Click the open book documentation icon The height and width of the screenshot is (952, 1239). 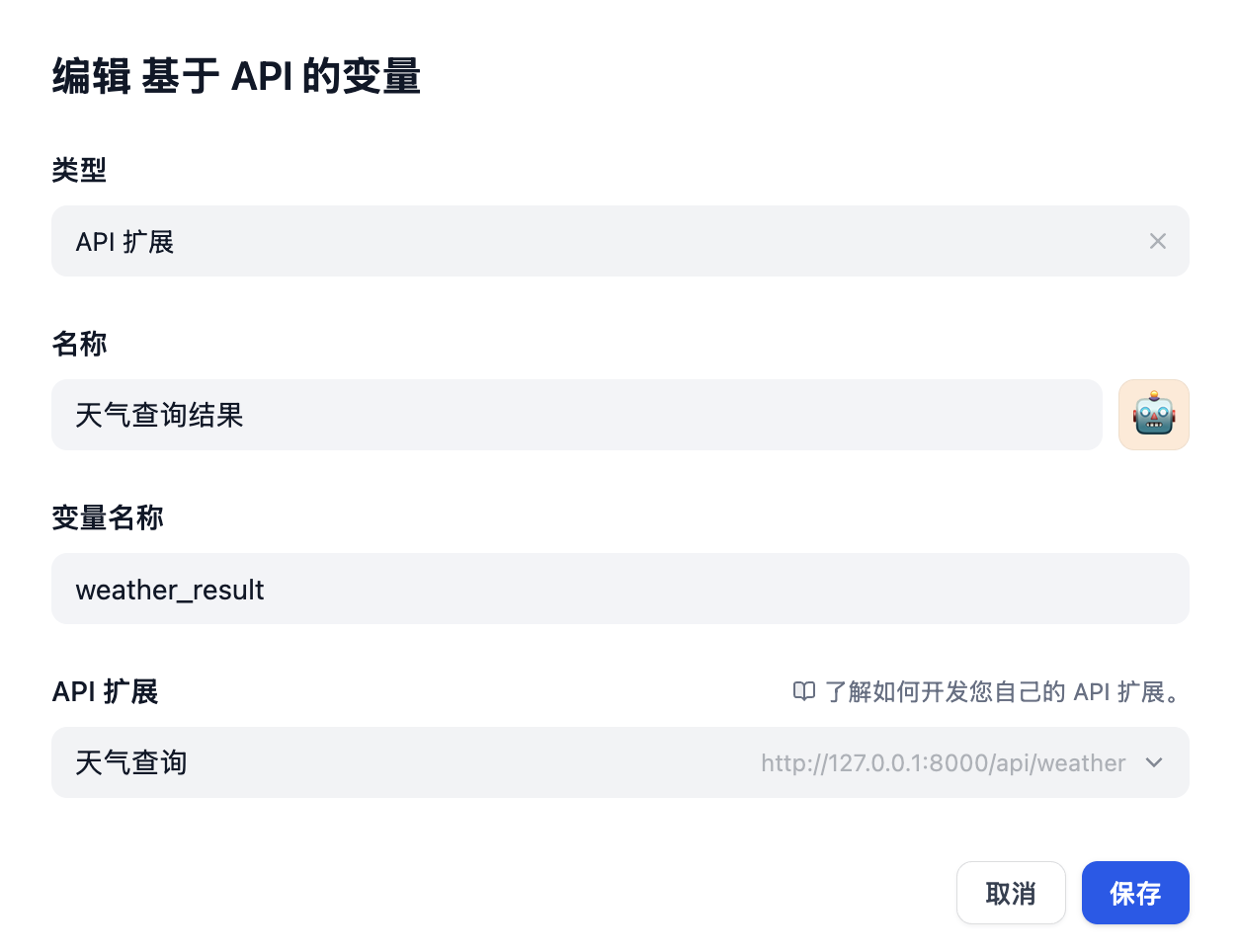tap(805, 692)
